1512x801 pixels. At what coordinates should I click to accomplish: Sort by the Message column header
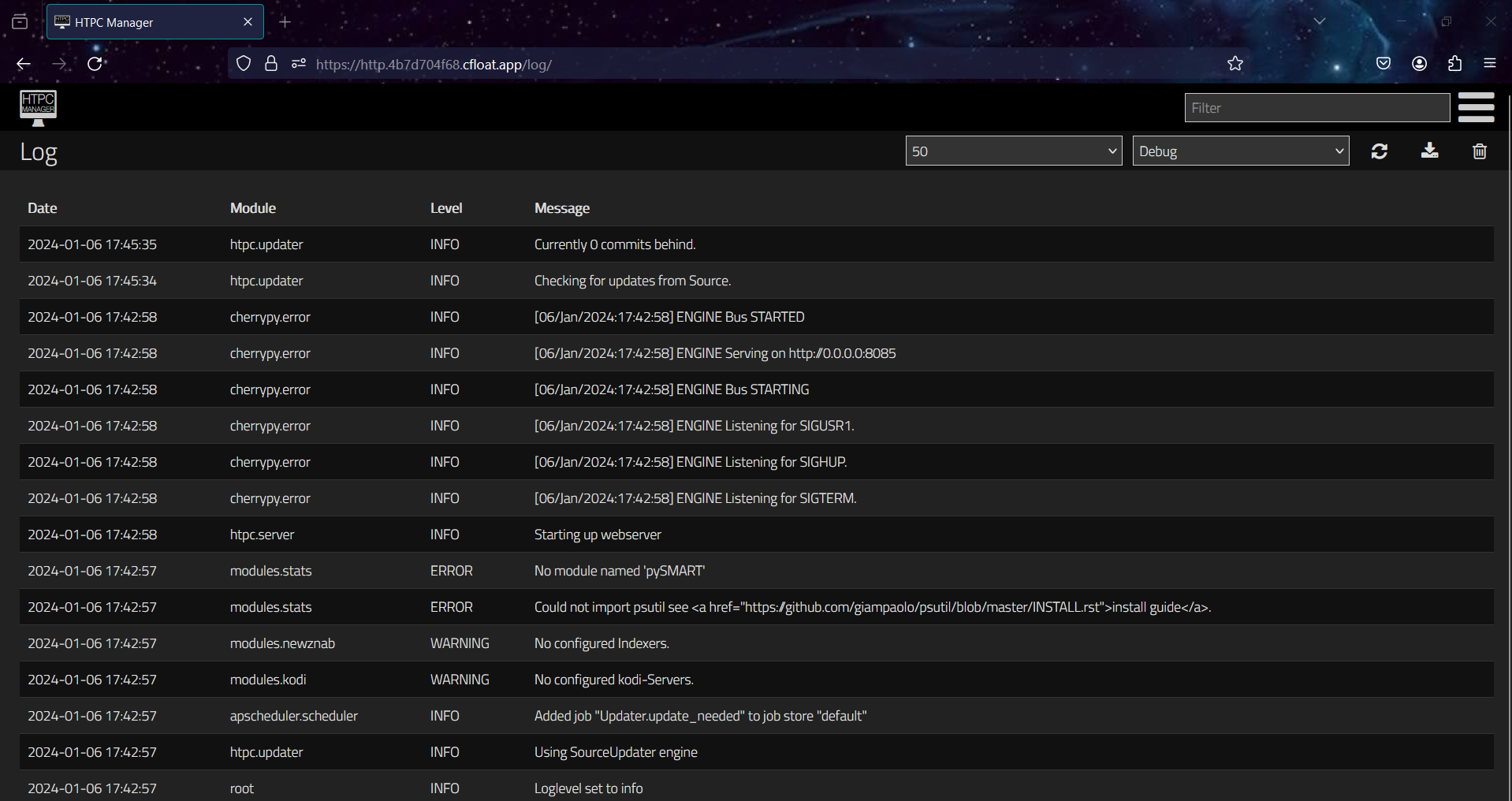[562, 208]
